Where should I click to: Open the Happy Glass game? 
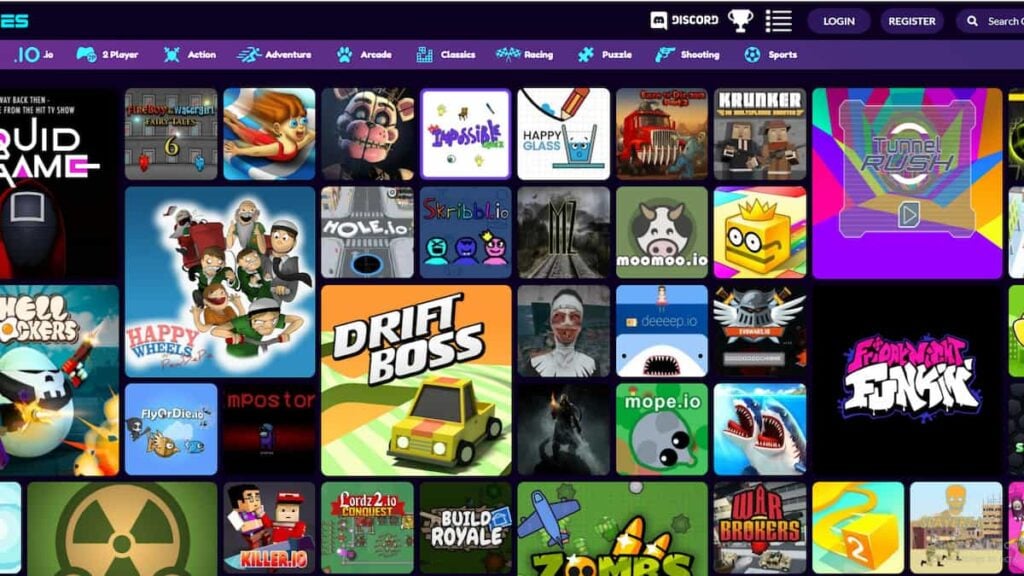(x=564, y=134)
